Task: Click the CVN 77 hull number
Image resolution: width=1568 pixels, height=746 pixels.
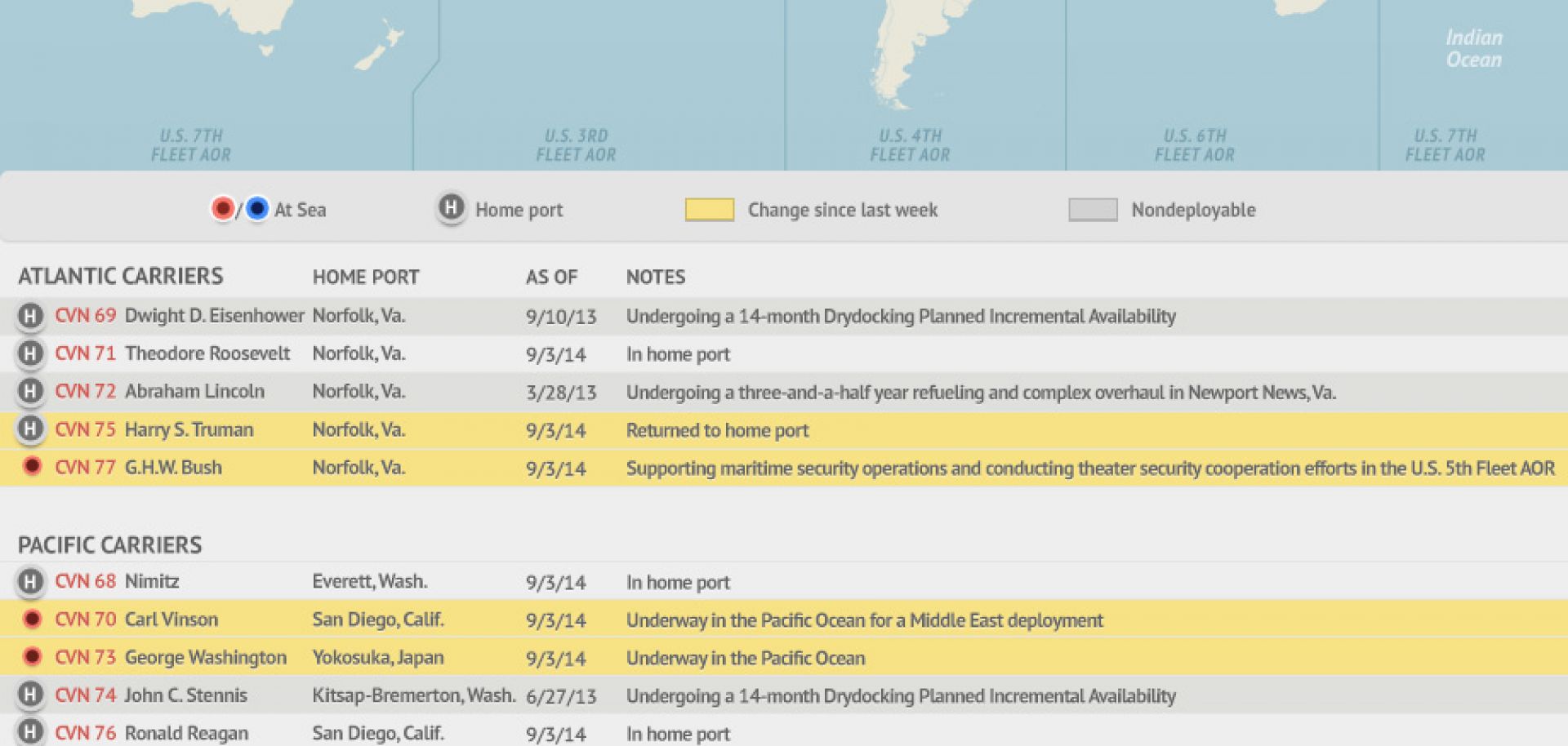Action: click(86, 467)
